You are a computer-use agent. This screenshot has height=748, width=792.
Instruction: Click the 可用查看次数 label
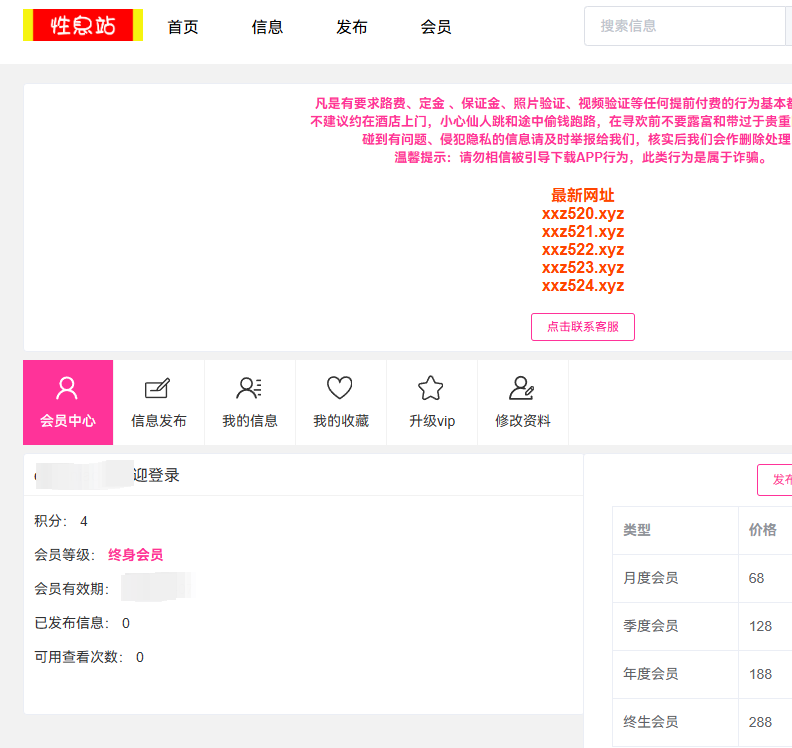[78, 657]
